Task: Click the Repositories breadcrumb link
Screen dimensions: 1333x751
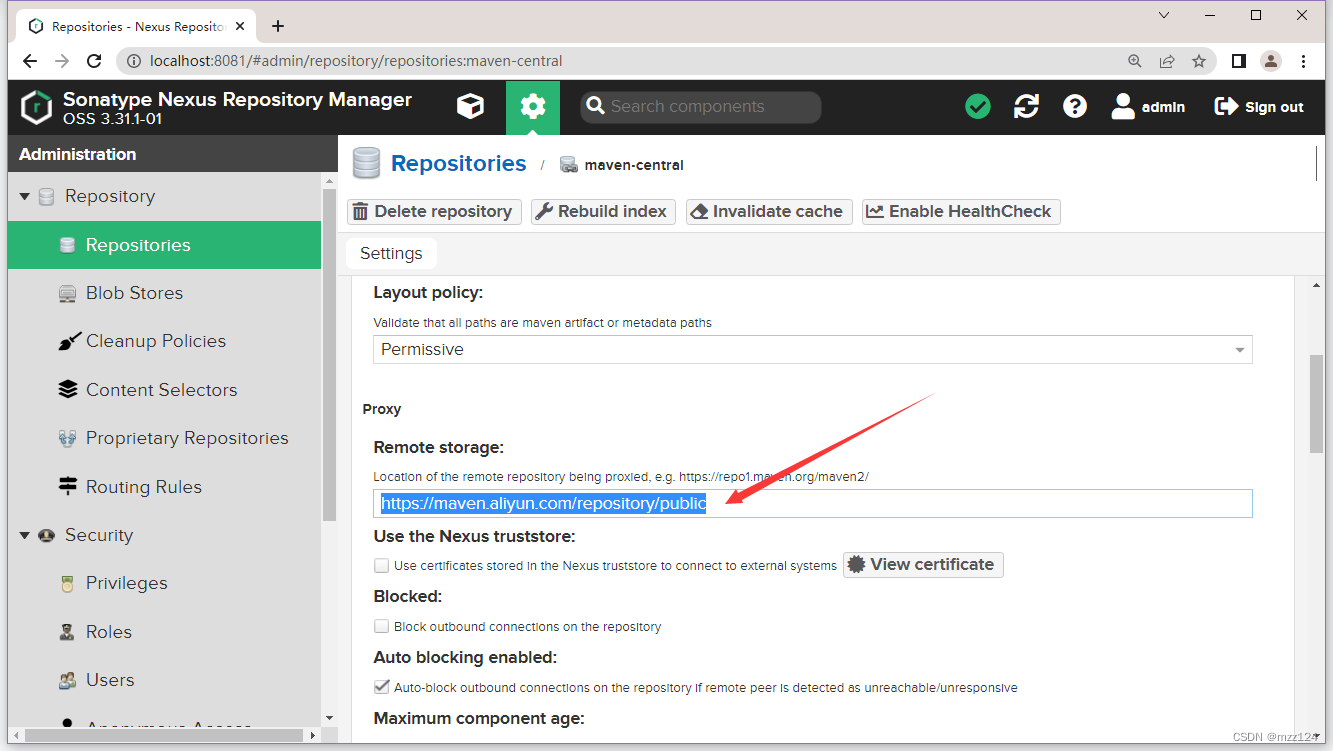Action: (458, 164)
